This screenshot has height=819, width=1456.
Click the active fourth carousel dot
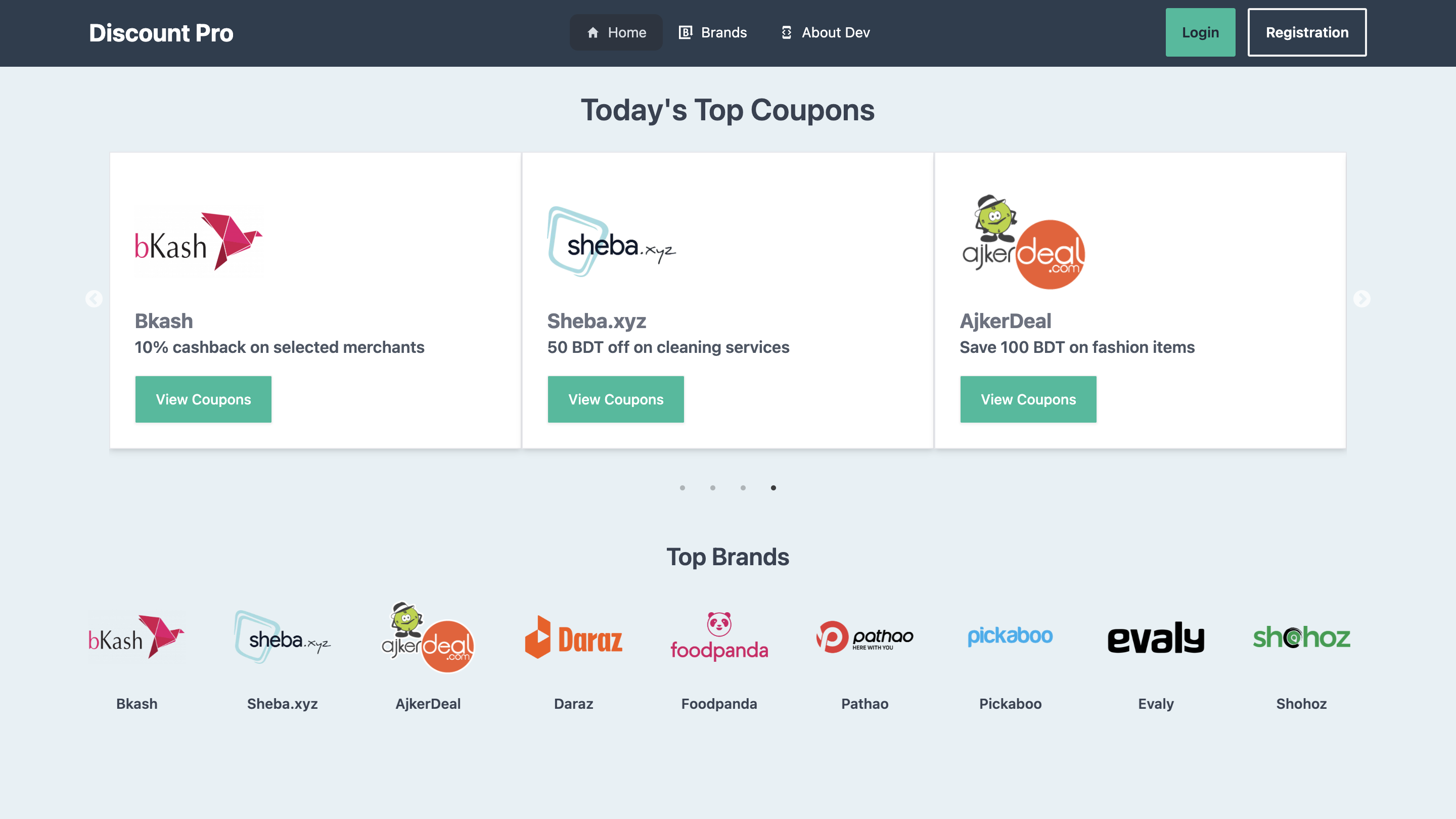tap(773, 488)
